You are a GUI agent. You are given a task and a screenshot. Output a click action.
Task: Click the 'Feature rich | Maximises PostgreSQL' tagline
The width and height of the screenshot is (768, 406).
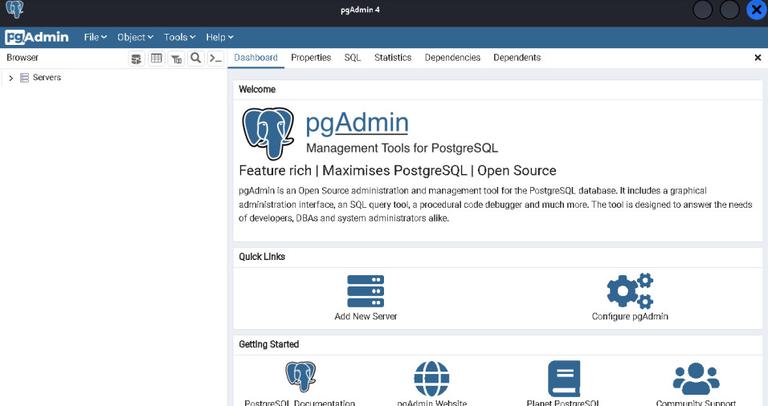(x=397, y=170)
